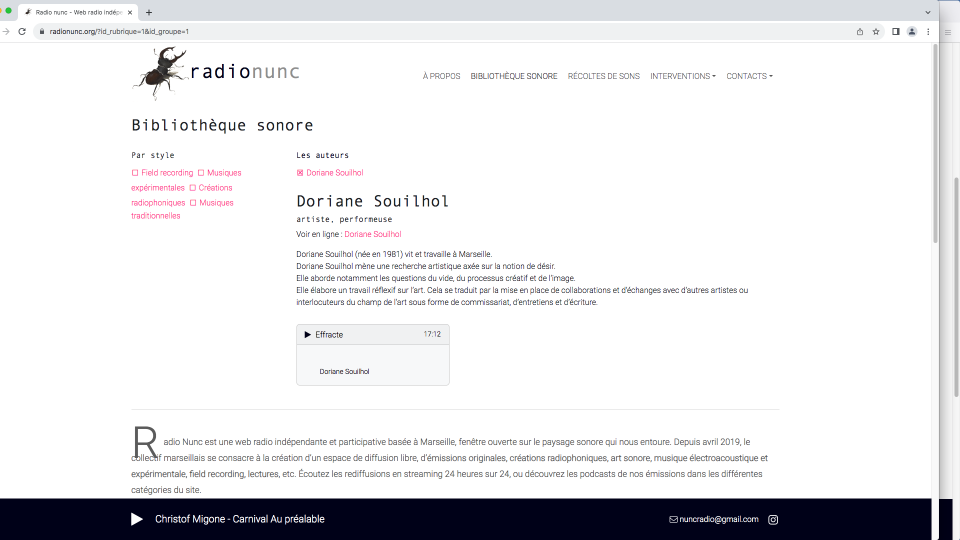Click the share page icon

[x=860, y=31]
